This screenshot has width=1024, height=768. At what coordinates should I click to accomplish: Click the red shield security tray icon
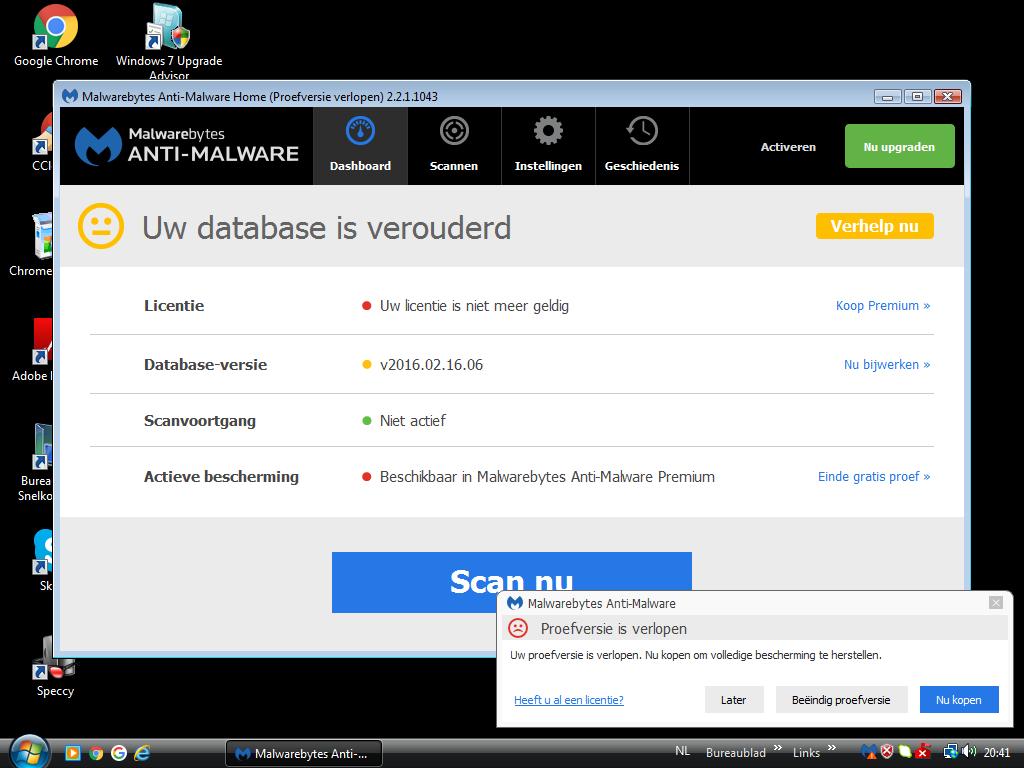pos(887,752)
